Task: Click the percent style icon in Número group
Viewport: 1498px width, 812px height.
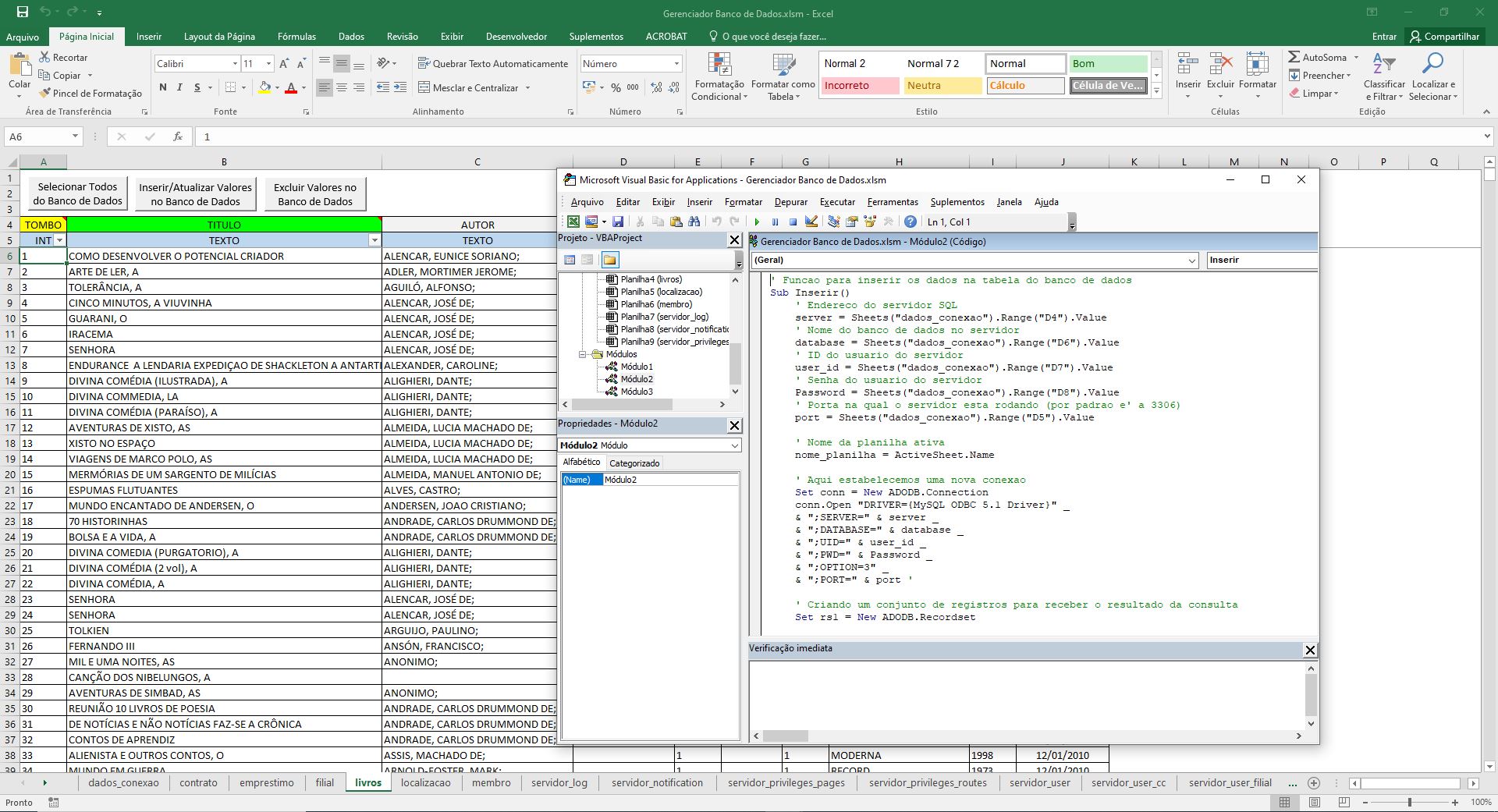Action: coord(616,87)
